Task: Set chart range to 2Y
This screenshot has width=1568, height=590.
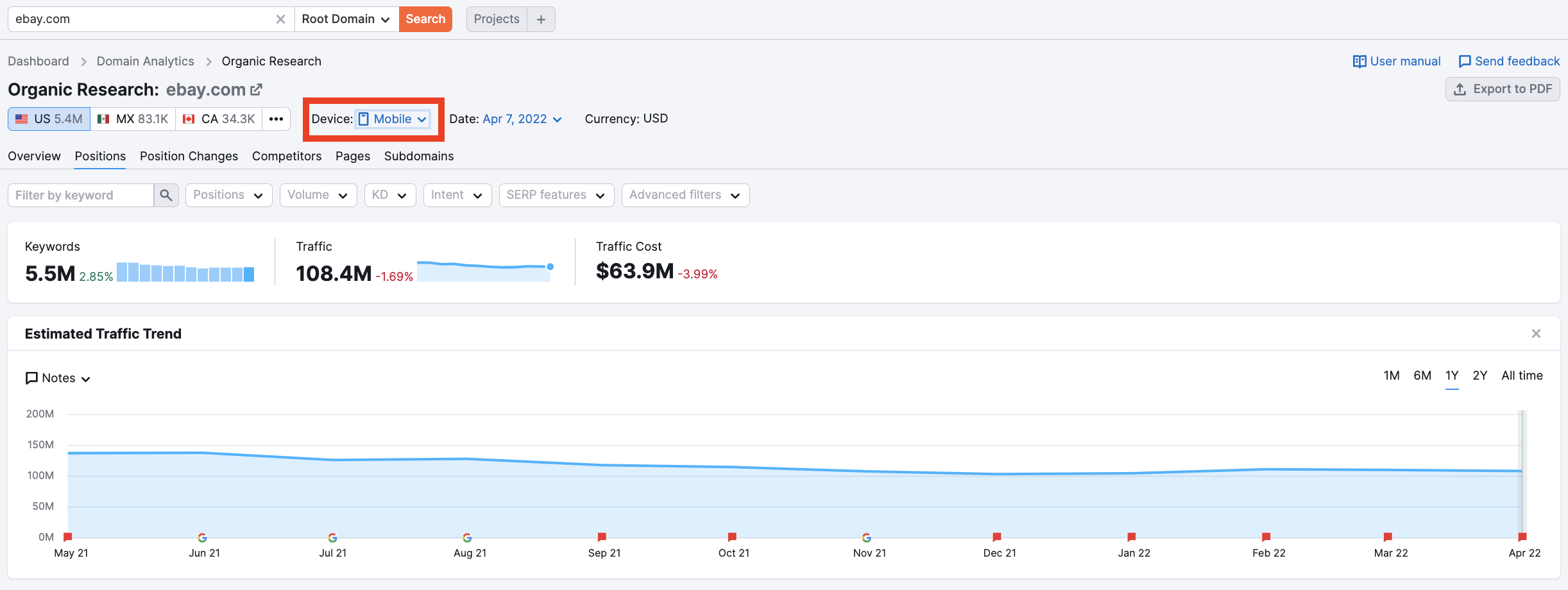Action: (x=1480, y=376)
